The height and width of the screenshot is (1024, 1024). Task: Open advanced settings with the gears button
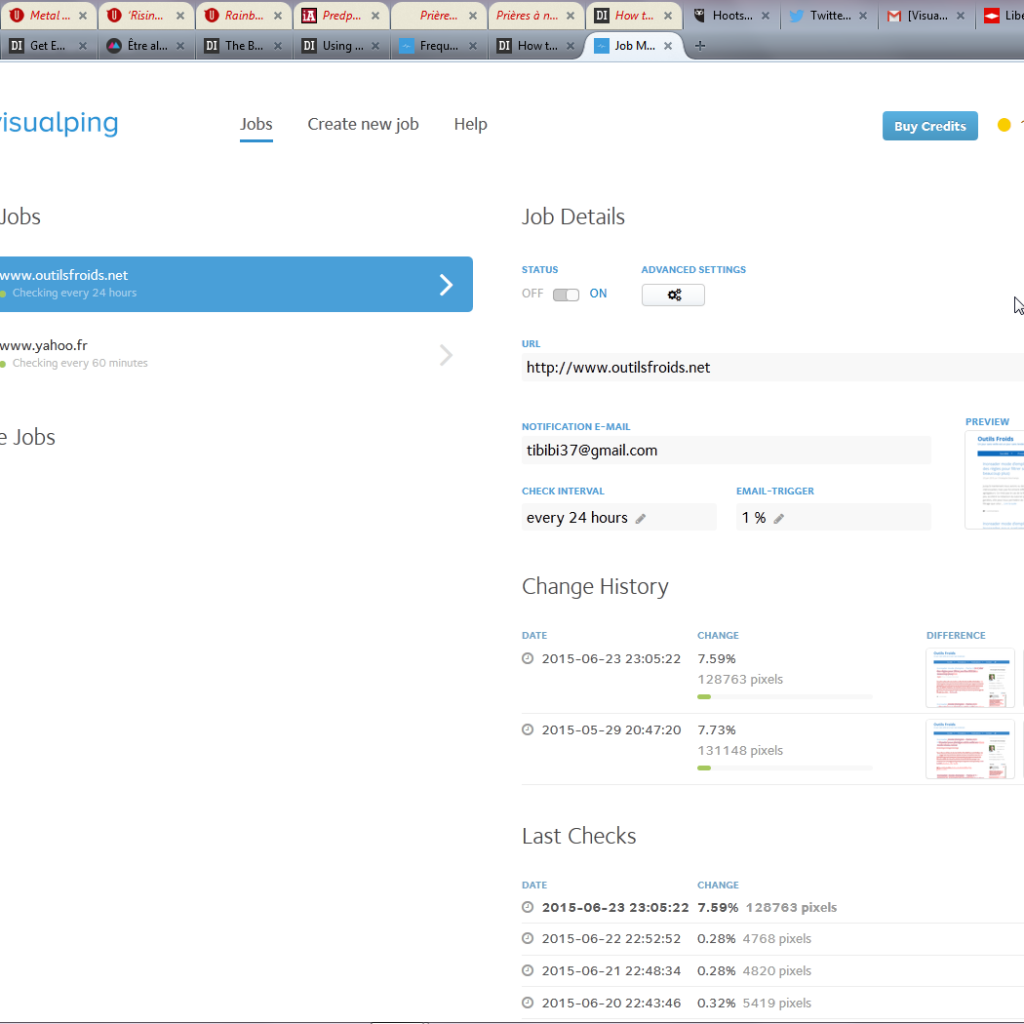click(x=673, y=295)
